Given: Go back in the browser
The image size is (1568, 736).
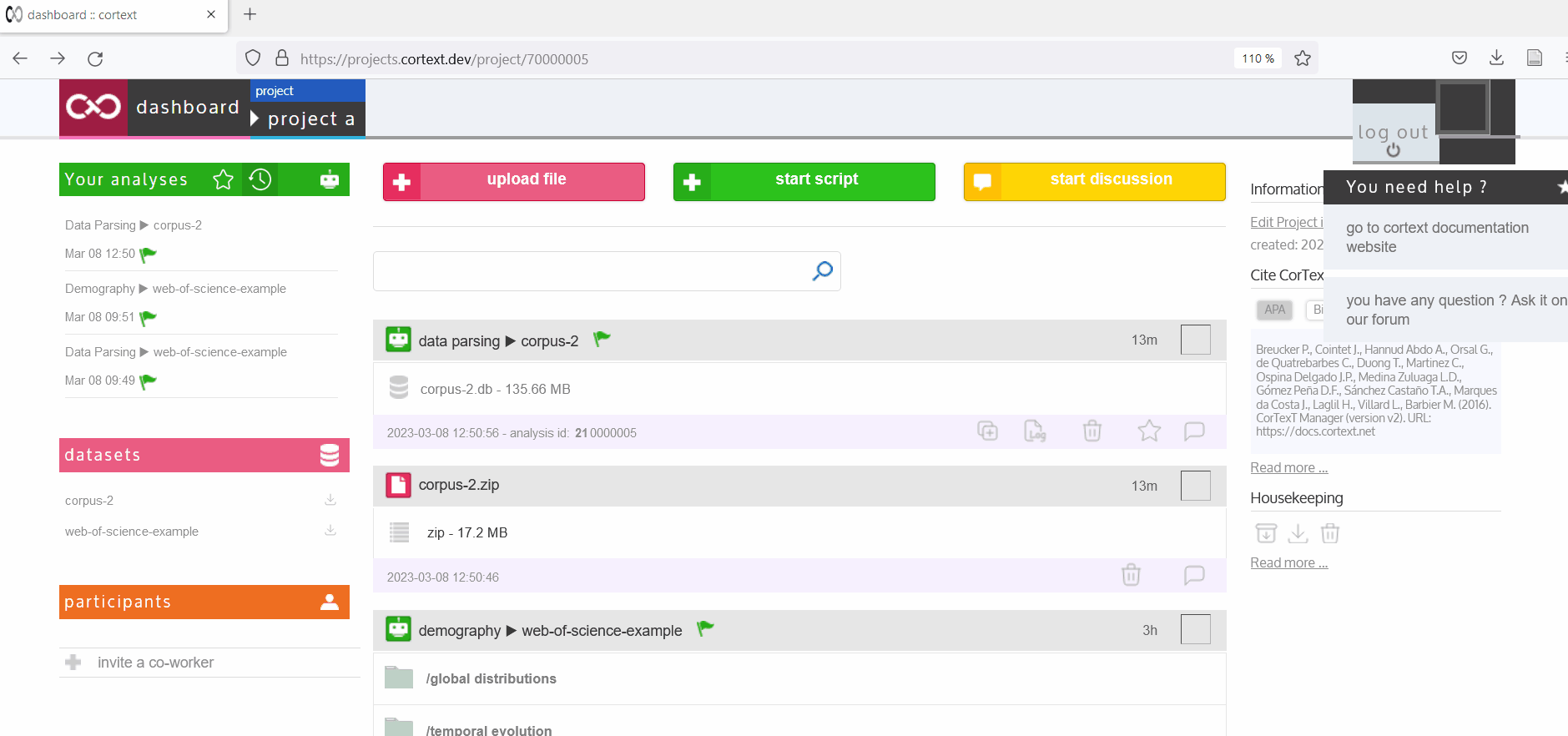Looking at the screenshot, I should (21, 58).
